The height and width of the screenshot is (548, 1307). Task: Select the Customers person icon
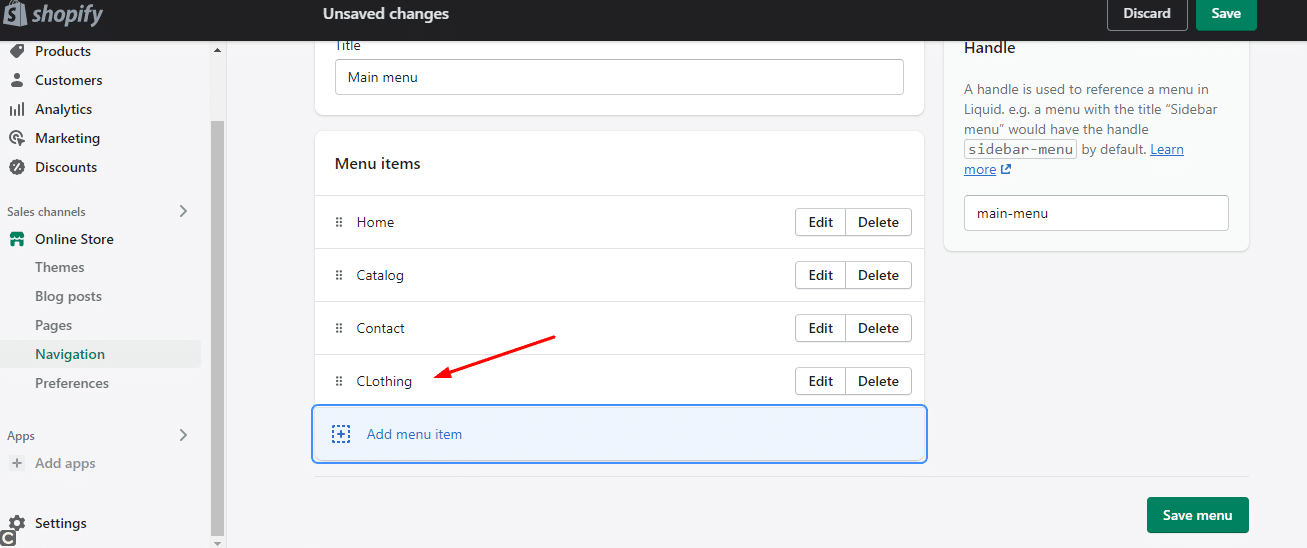[x=17, y=80]
